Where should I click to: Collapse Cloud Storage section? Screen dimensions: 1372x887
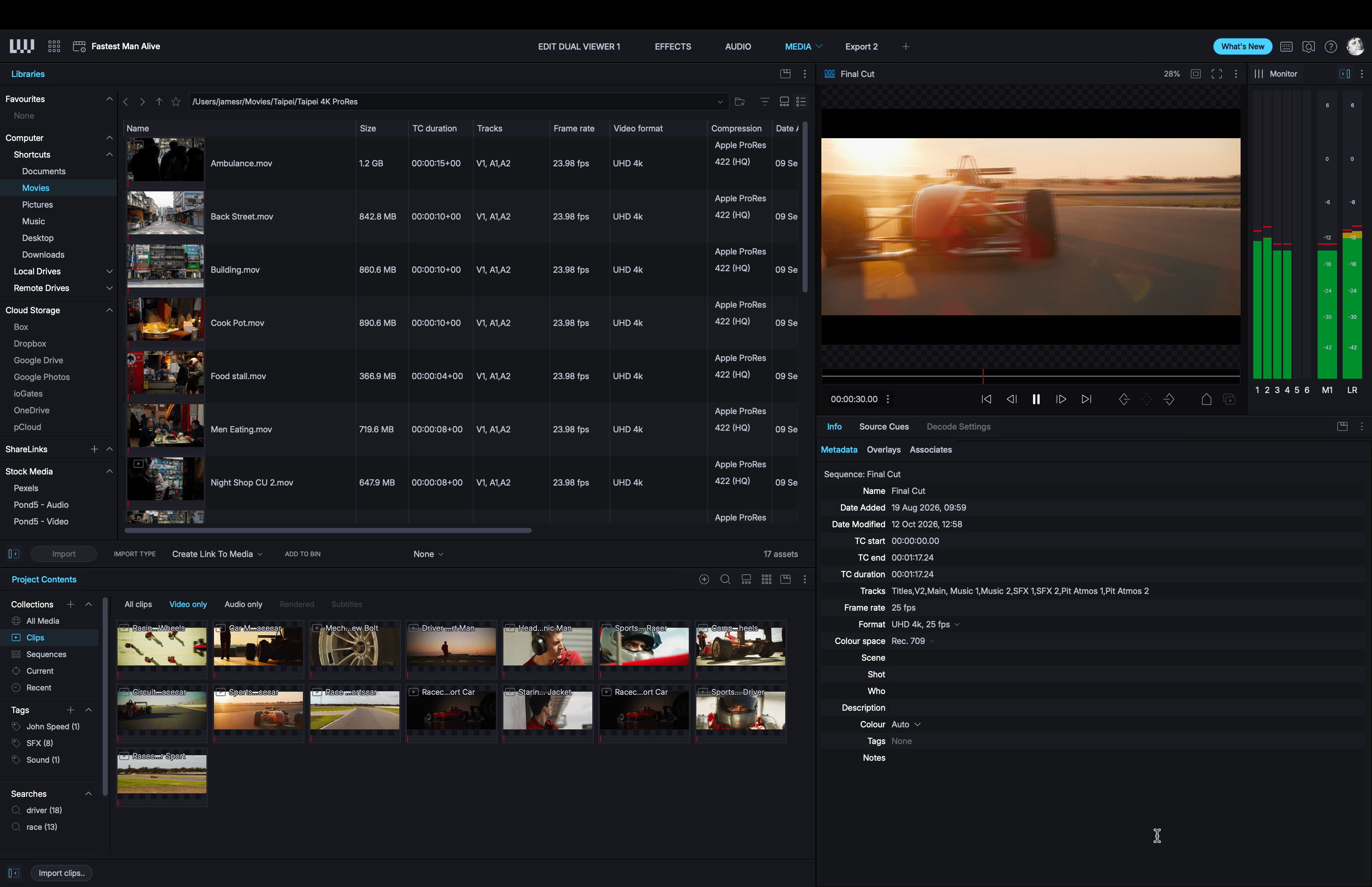click(x=110, y=310)
